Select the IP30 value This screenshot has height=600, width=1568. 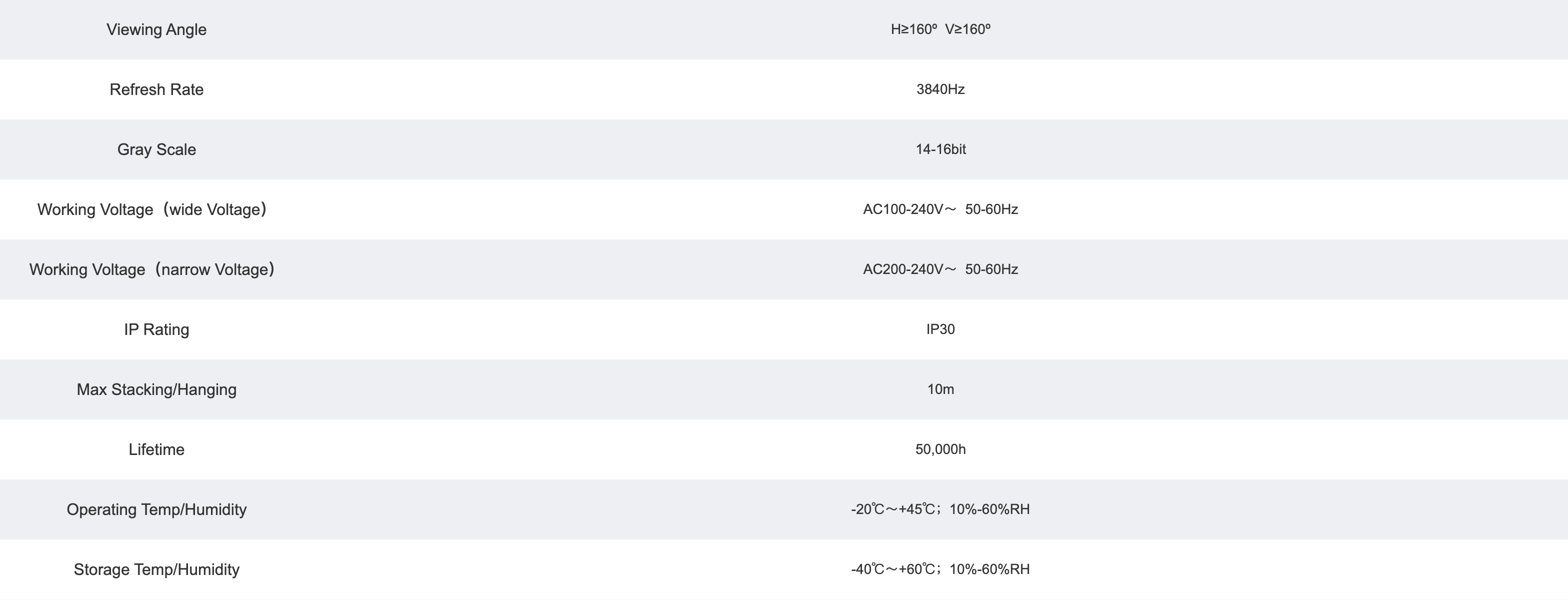point(940,329)
